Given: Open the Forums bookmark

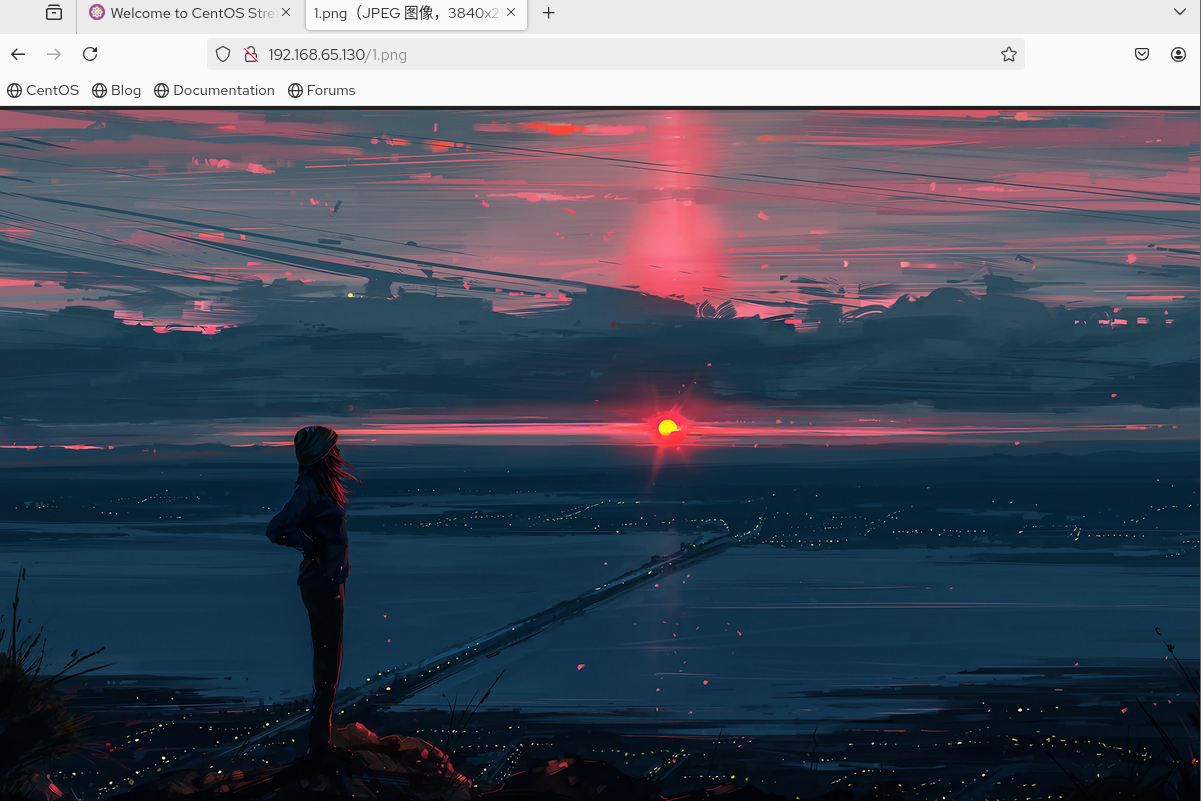Looking at the screenshot, I should tap(322, 90).
